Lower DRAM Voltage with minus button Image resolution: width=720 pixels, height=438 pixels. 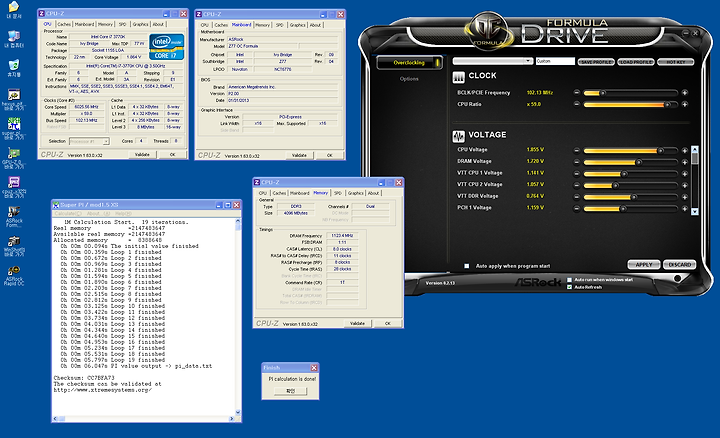[x=577, y=162]
